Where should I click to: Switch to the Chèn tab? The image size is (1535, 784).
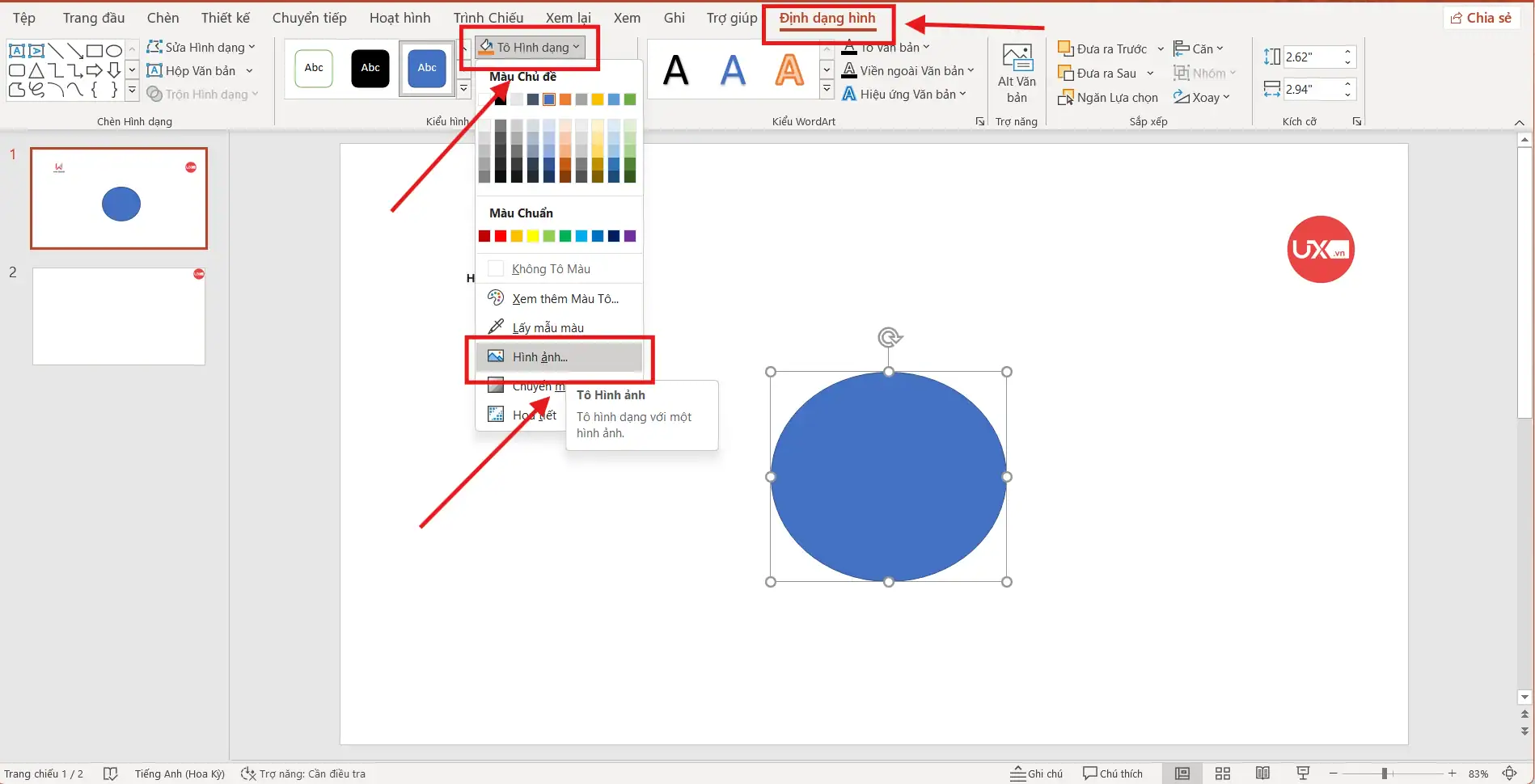point(163,18)
